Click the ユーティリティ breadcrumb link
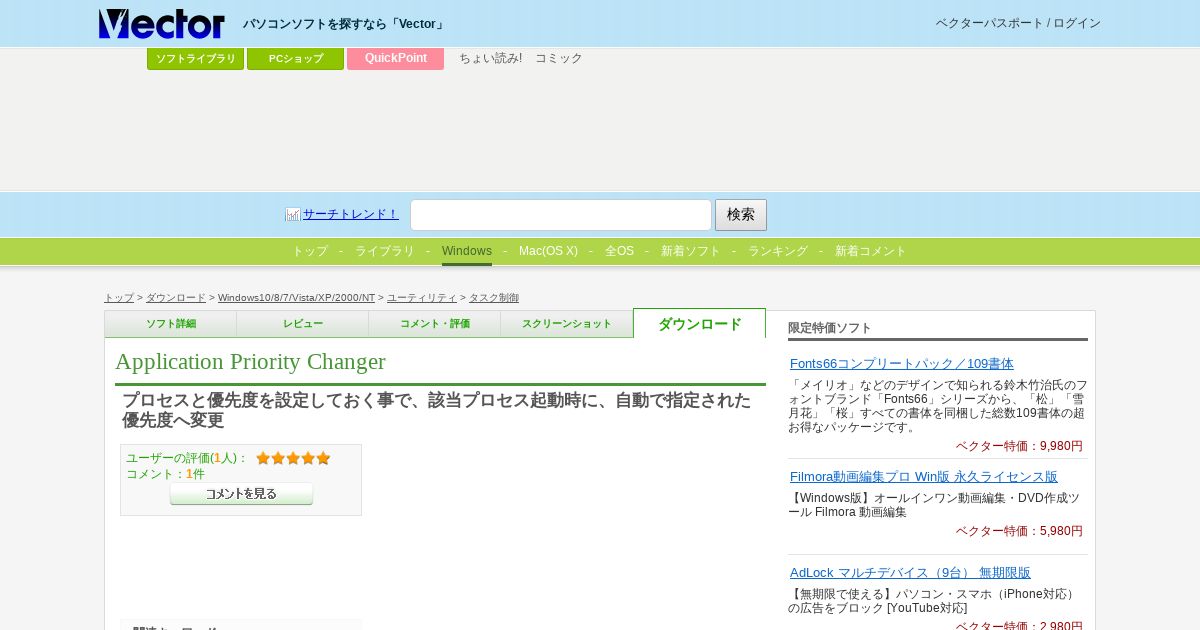 (x=422, y=298)
